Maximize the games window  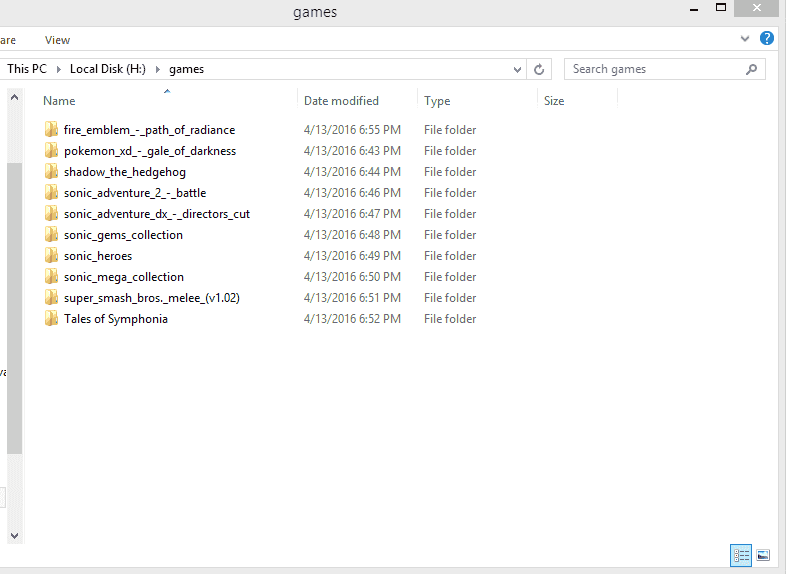pyautogui.click(x=721, y=8)
